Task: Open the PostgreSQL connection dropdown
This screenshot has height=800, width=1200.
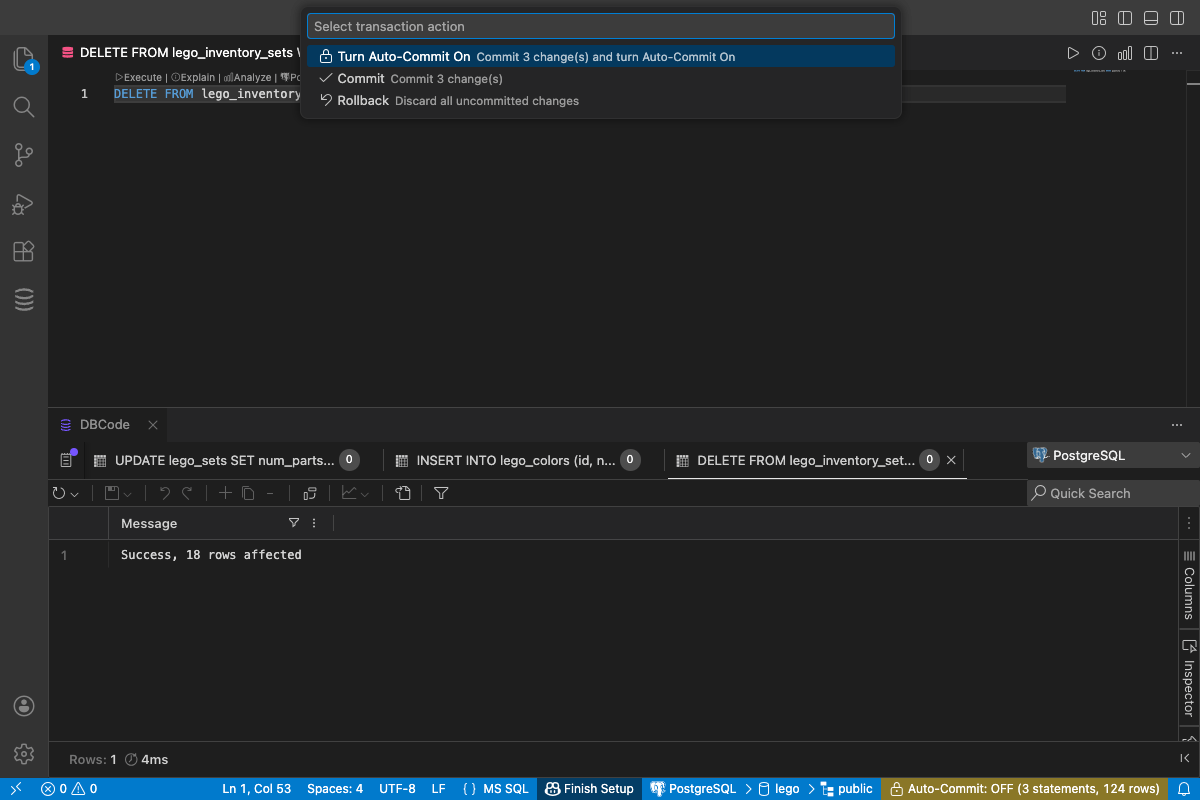Action: tap(1112, 455)
